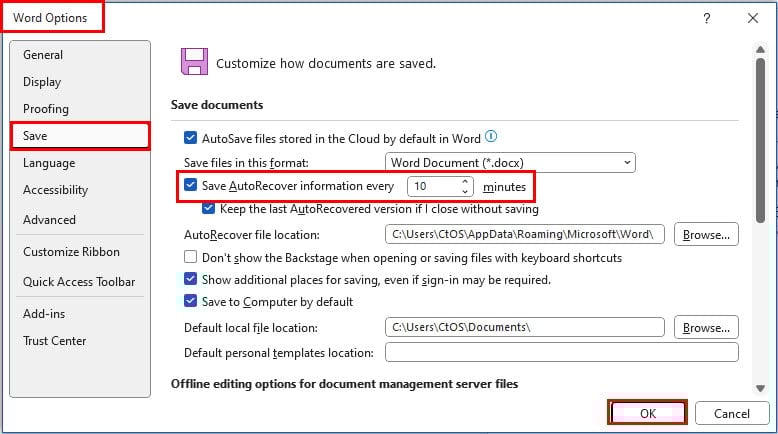The width and height of the screenshot is (778, 434).
Task: Click the floppy disk save icon
Action: (194, 62)
